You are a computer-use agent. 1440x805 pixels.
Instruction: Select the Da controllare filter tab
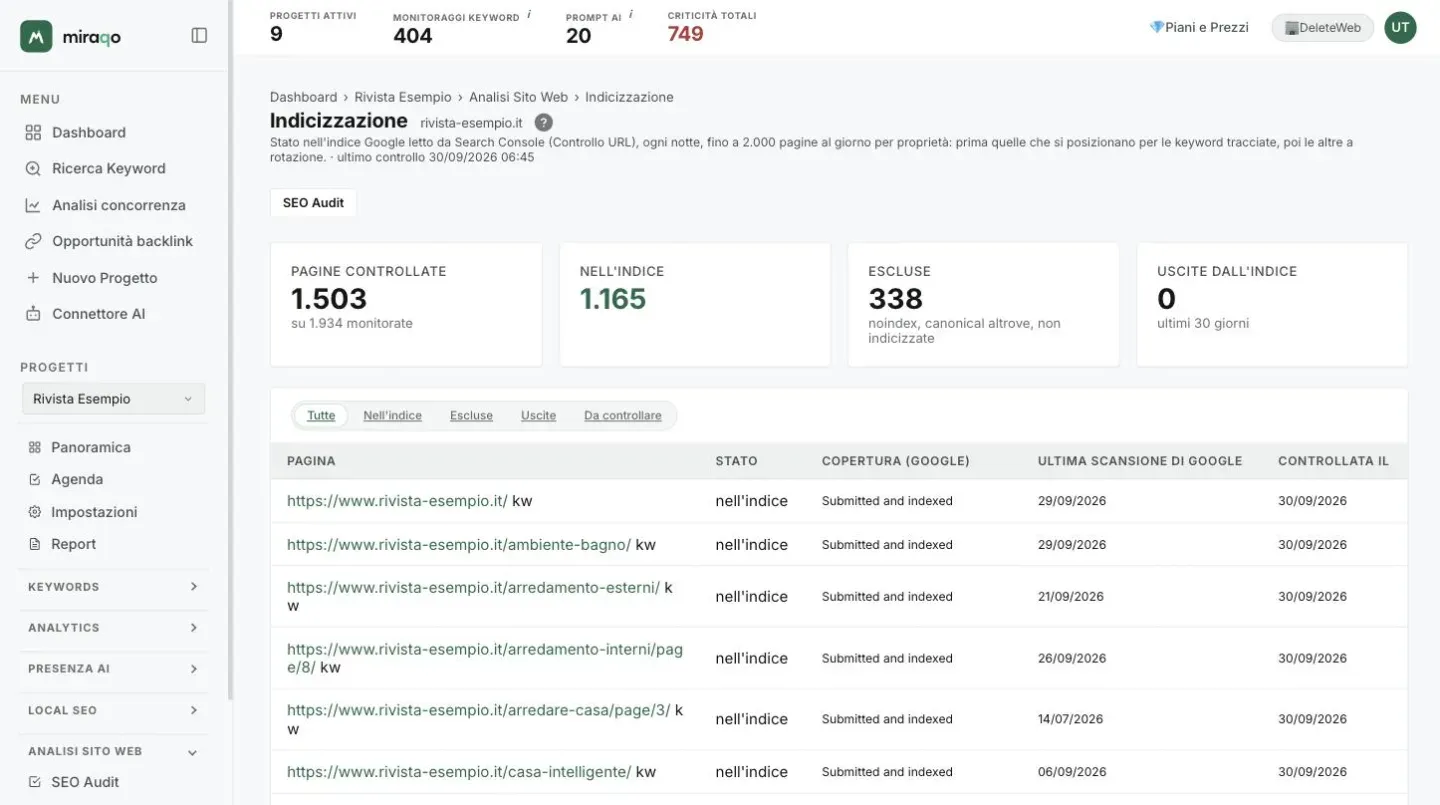pyautogui.click(x=623, y=416)
